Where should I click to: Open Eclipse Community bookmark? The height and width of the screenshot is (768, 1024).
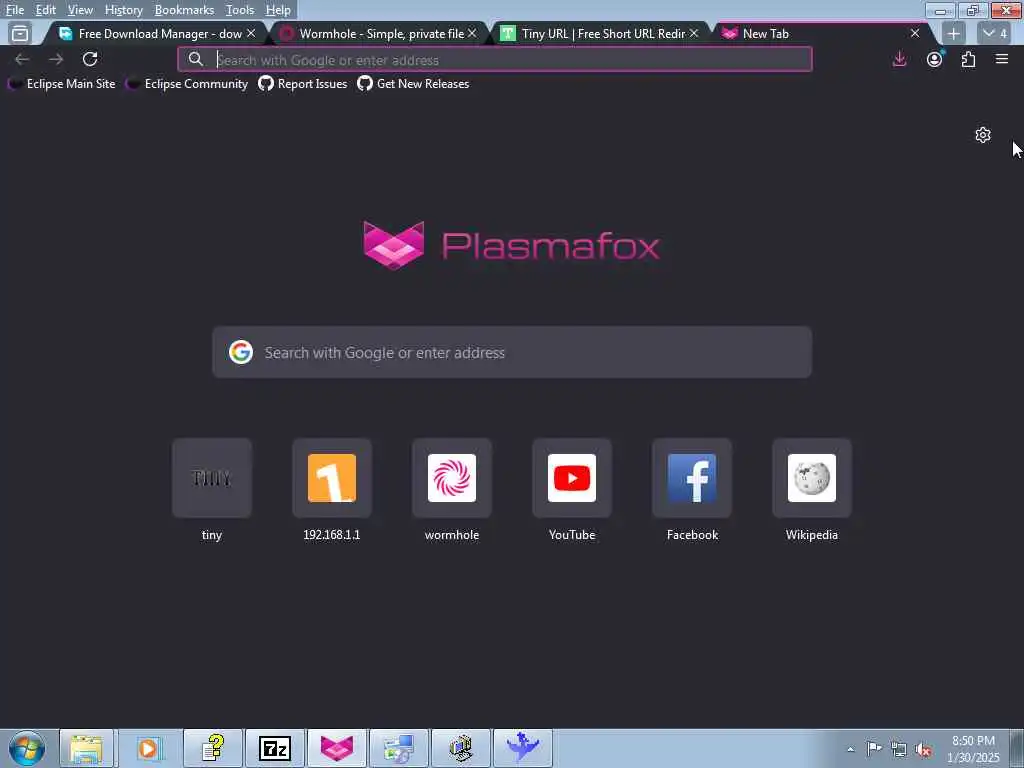(187, 84)
